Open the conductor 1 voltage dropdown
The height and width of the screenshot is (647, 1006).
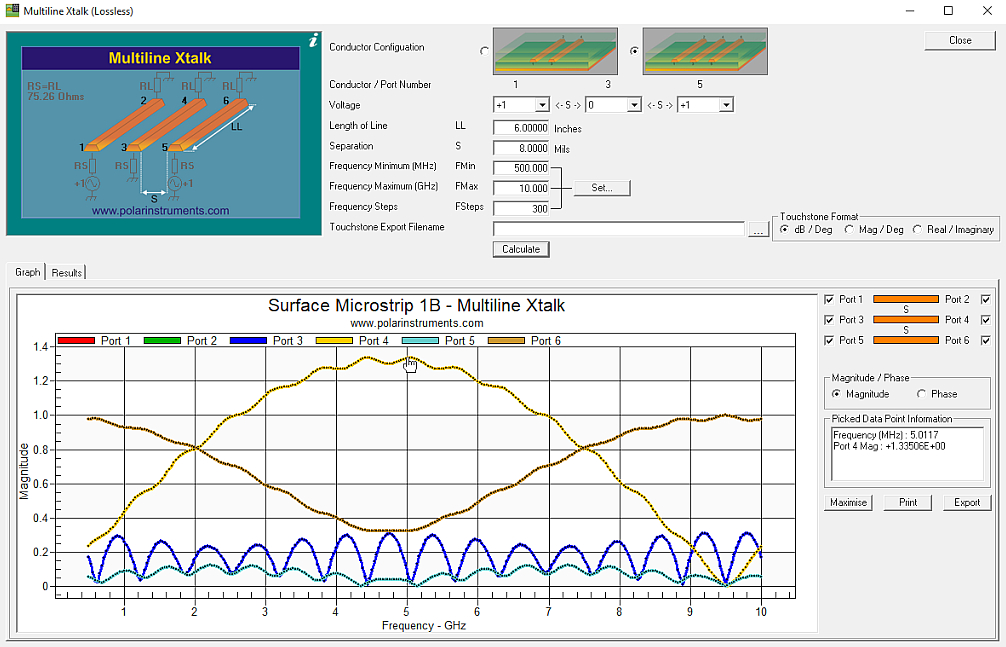pos(542,105)
